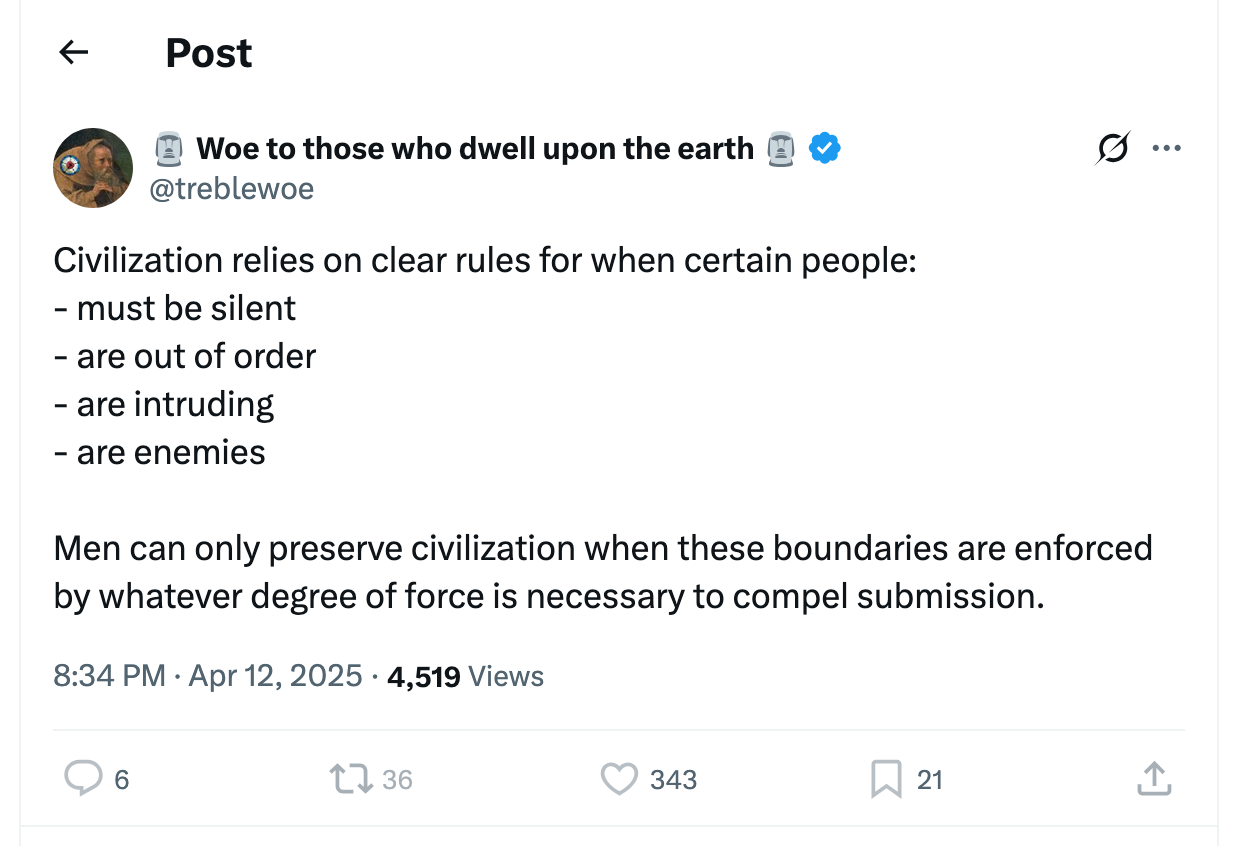Click the Post page title
This screenshot has height=846, width=1242.
[209, 52]
